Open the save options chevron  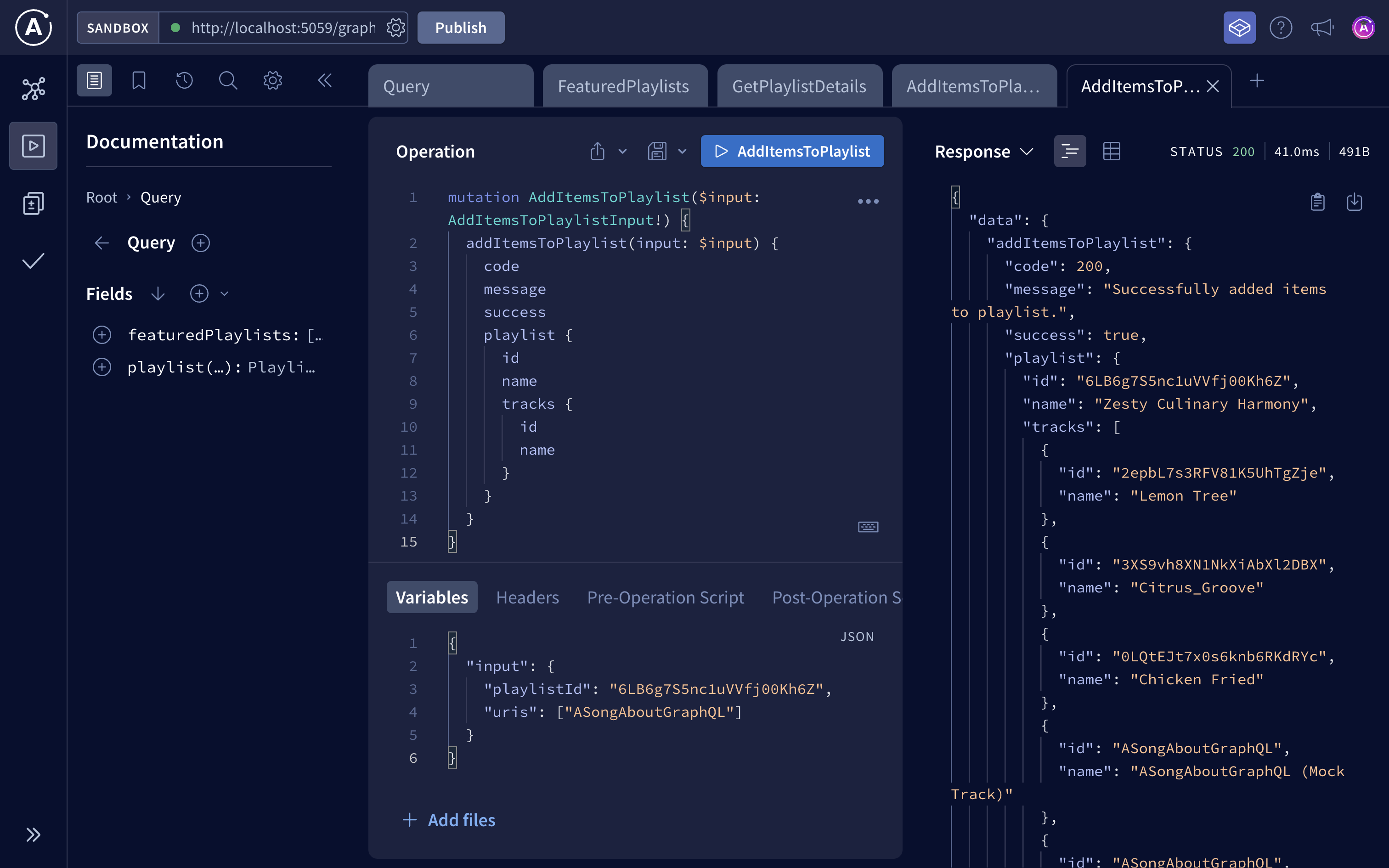[x=683, y=151]
